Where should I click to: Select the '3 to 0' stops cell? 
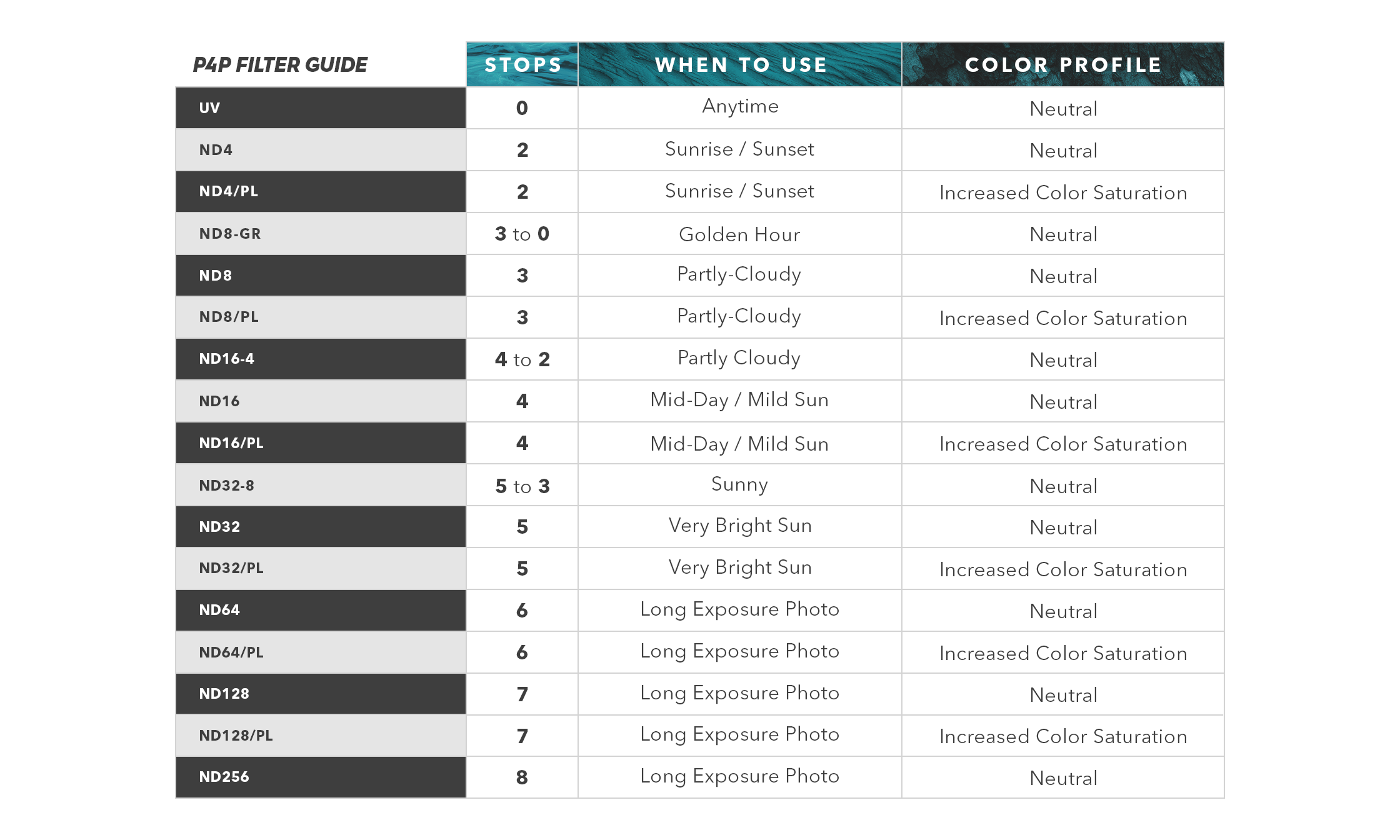click(522, 234)
